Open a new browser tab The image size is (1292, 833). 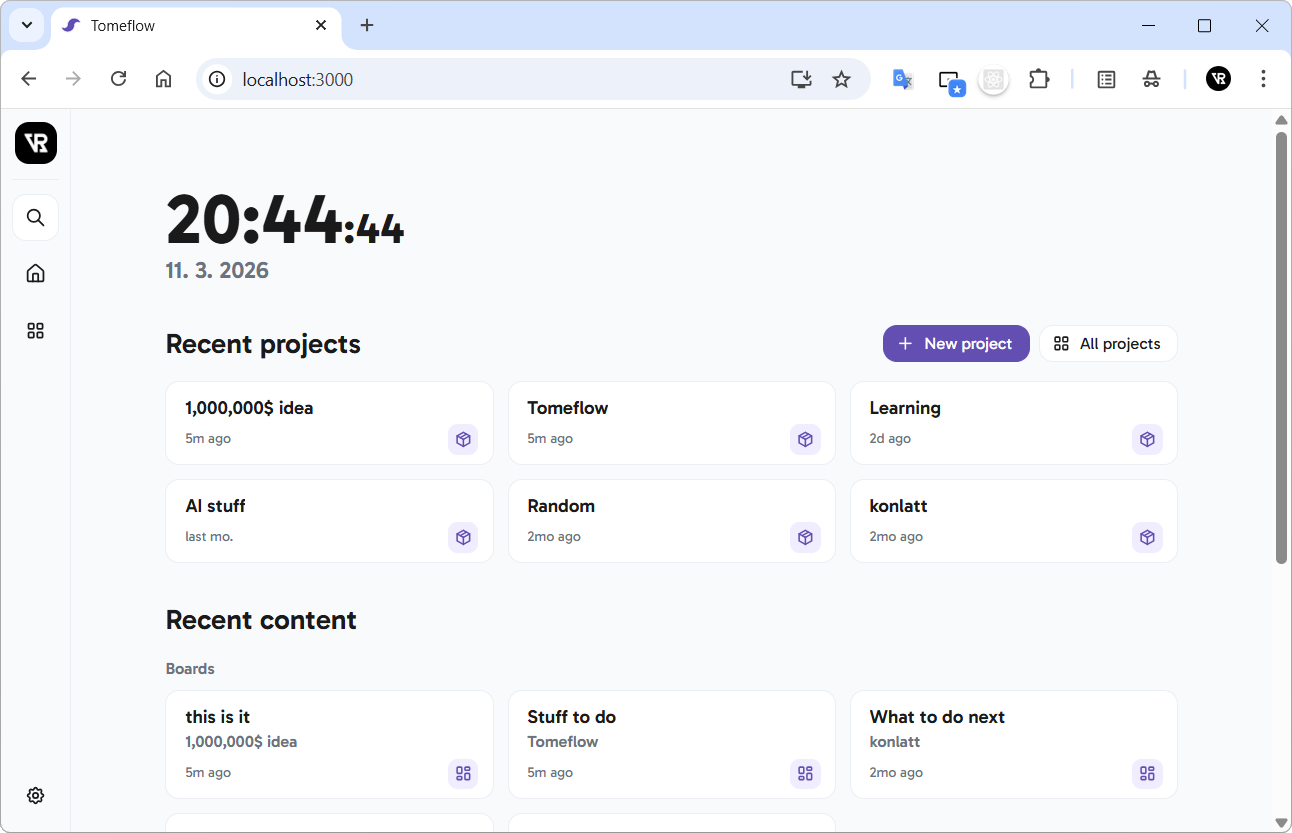click(x=367, y=26)
